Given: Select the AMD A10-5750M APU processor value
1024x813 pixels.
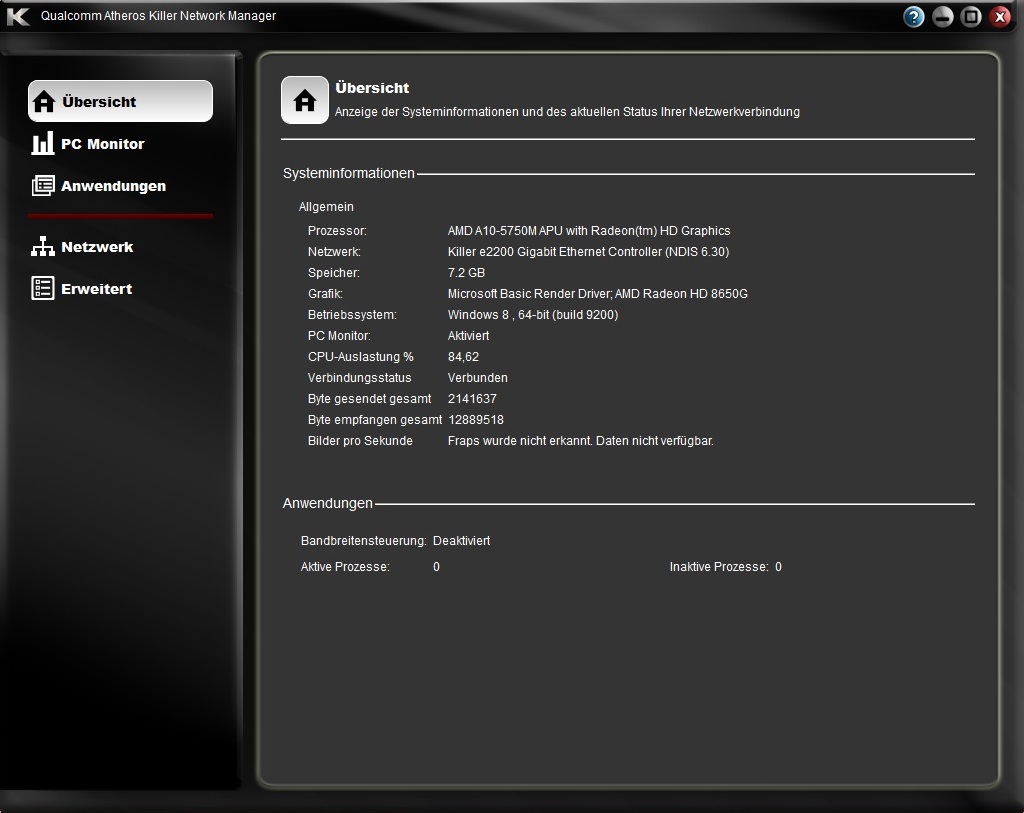Looking at the screenshot, I should tap(589, 231).
